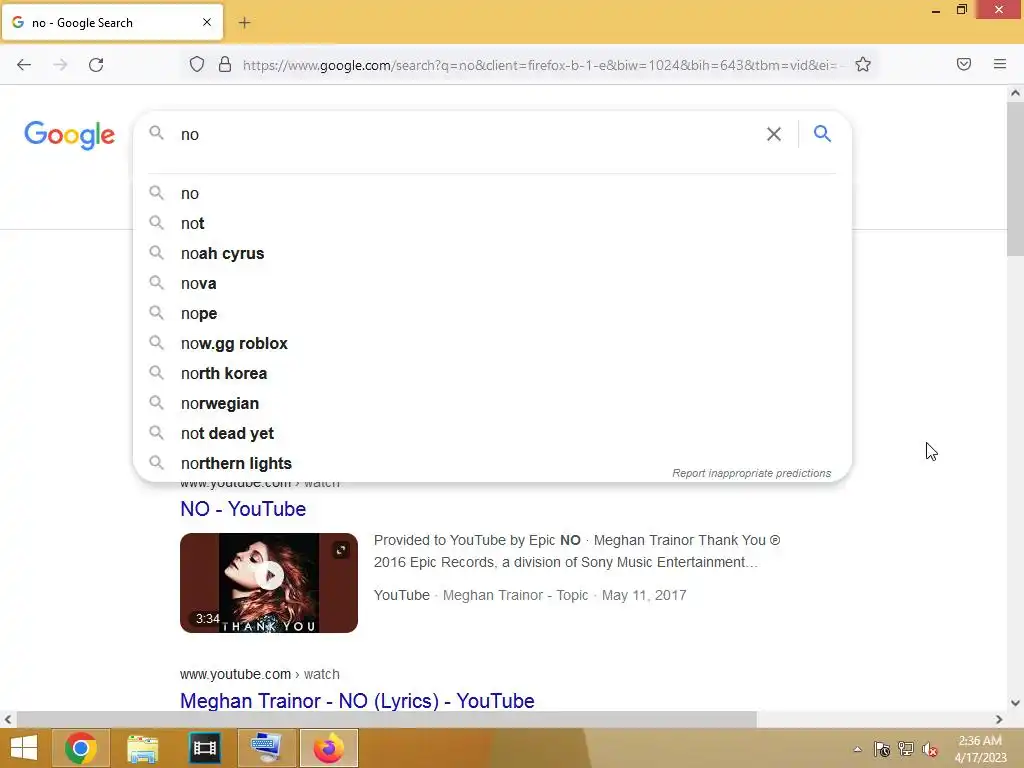The width and height of the screenshot is (1024, 768).
Task: Pick the suggestion 'north korea'
Action: tap(492, 374)
